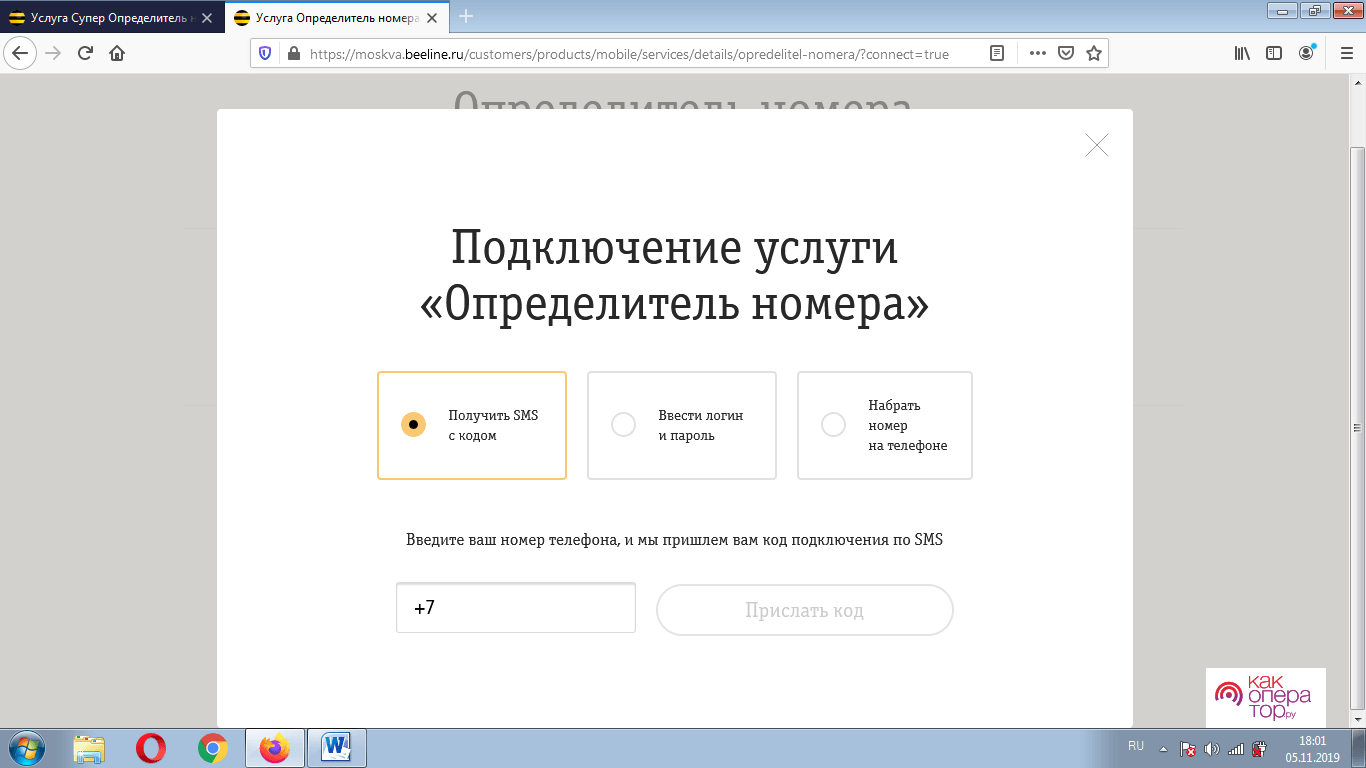Toggle the sidebars icon
Screen dimensions: 1366x768
pyautogui.click(x=1274, y=54)
